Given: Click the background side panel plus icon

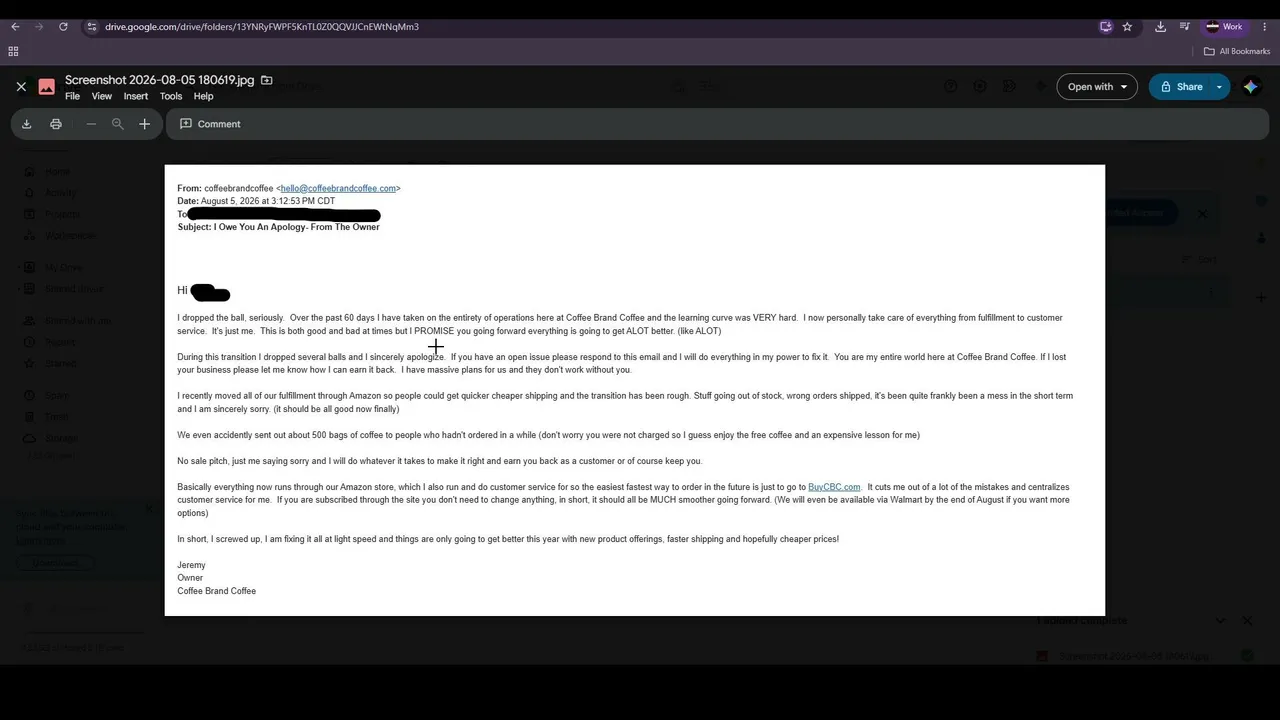Looking at the screenshot, I should point(1262,297).
